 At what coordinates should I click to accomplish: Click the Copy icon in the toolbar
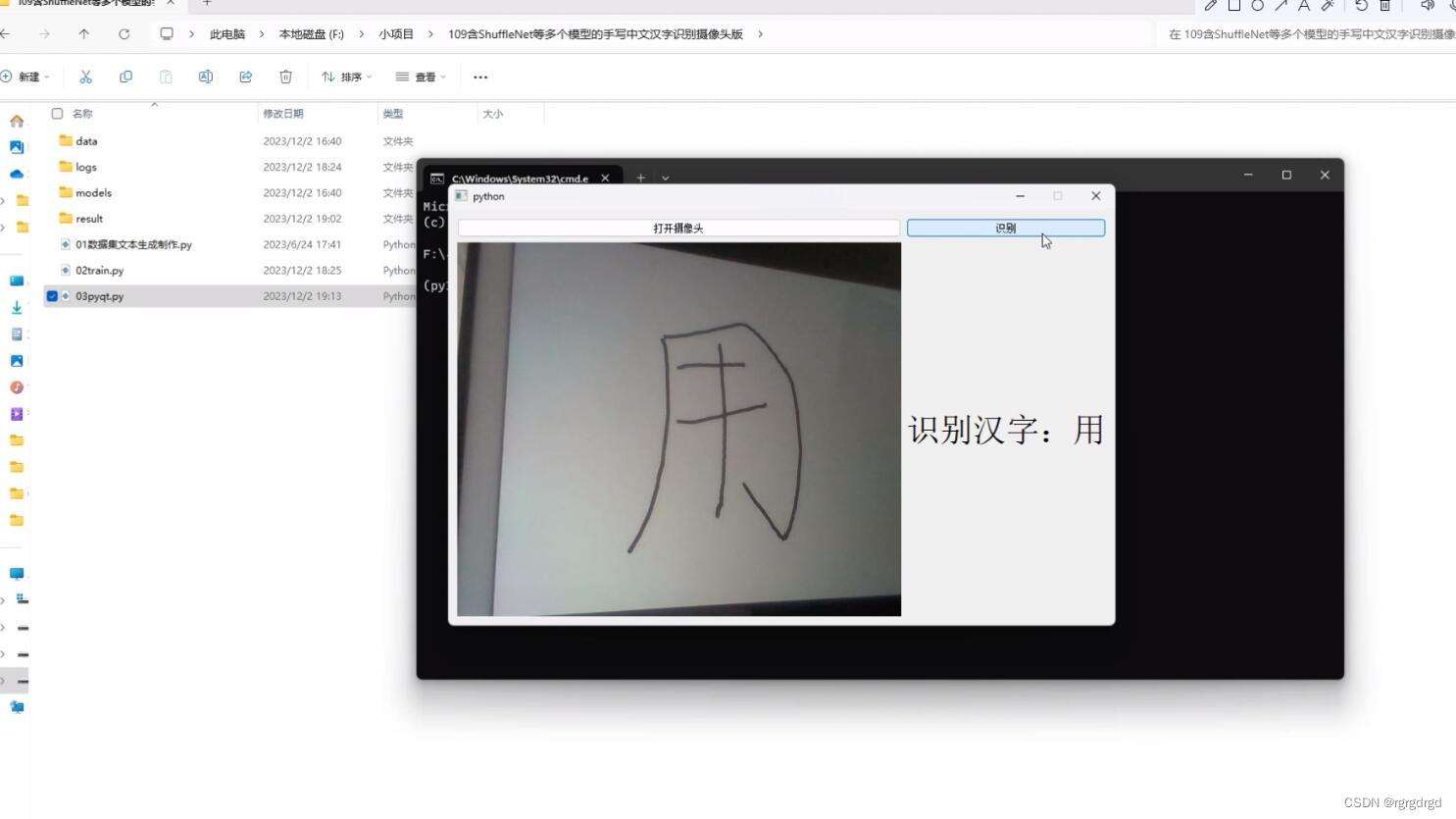point(126,77)
